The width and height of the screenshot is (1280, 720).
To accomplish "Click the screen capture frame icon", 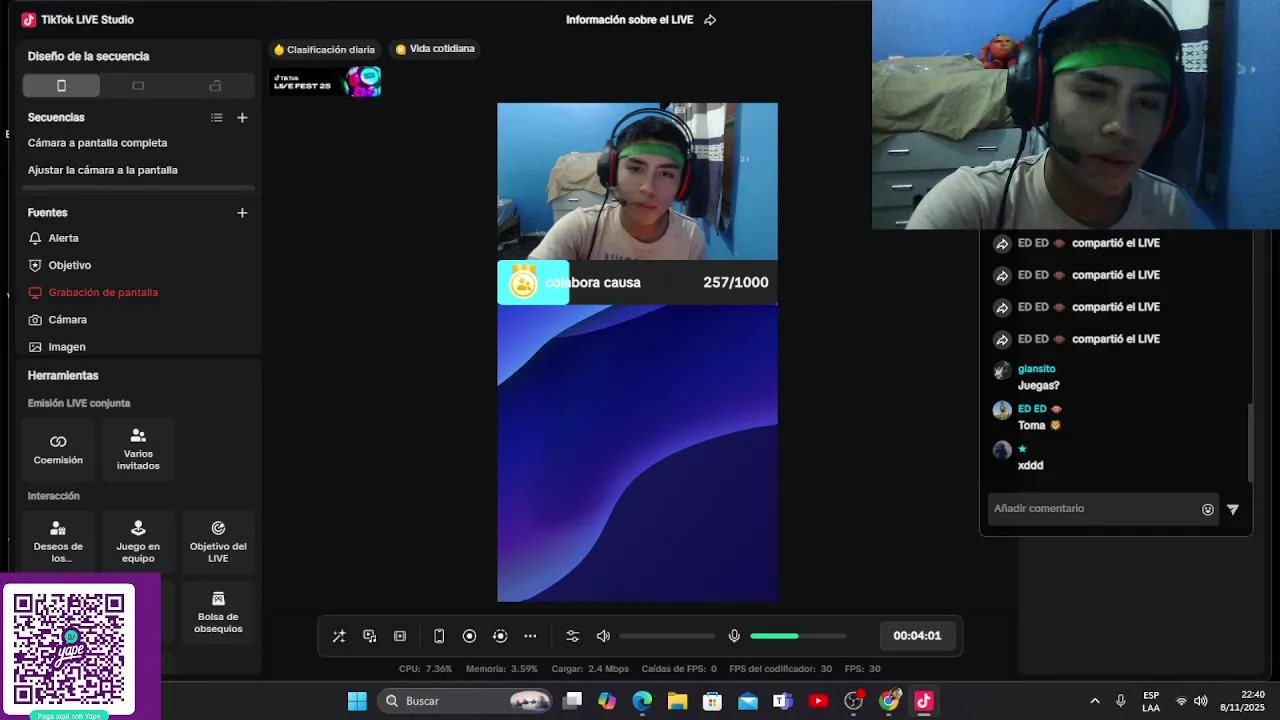I will 400,636.
